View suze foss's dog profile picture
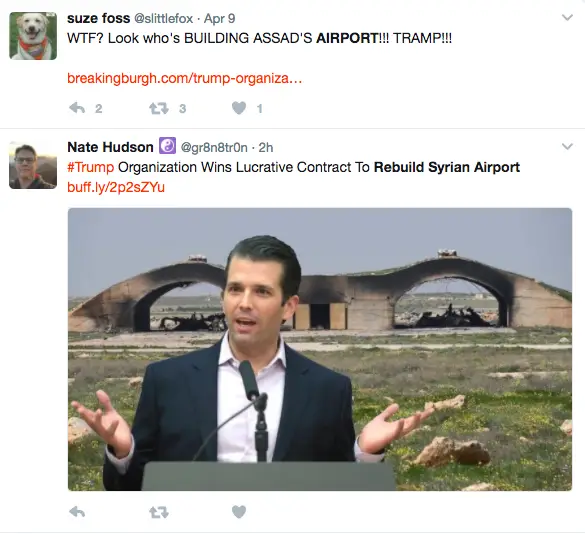The height and width of the screenshot is (534, 585). click(x=33, y=36)
